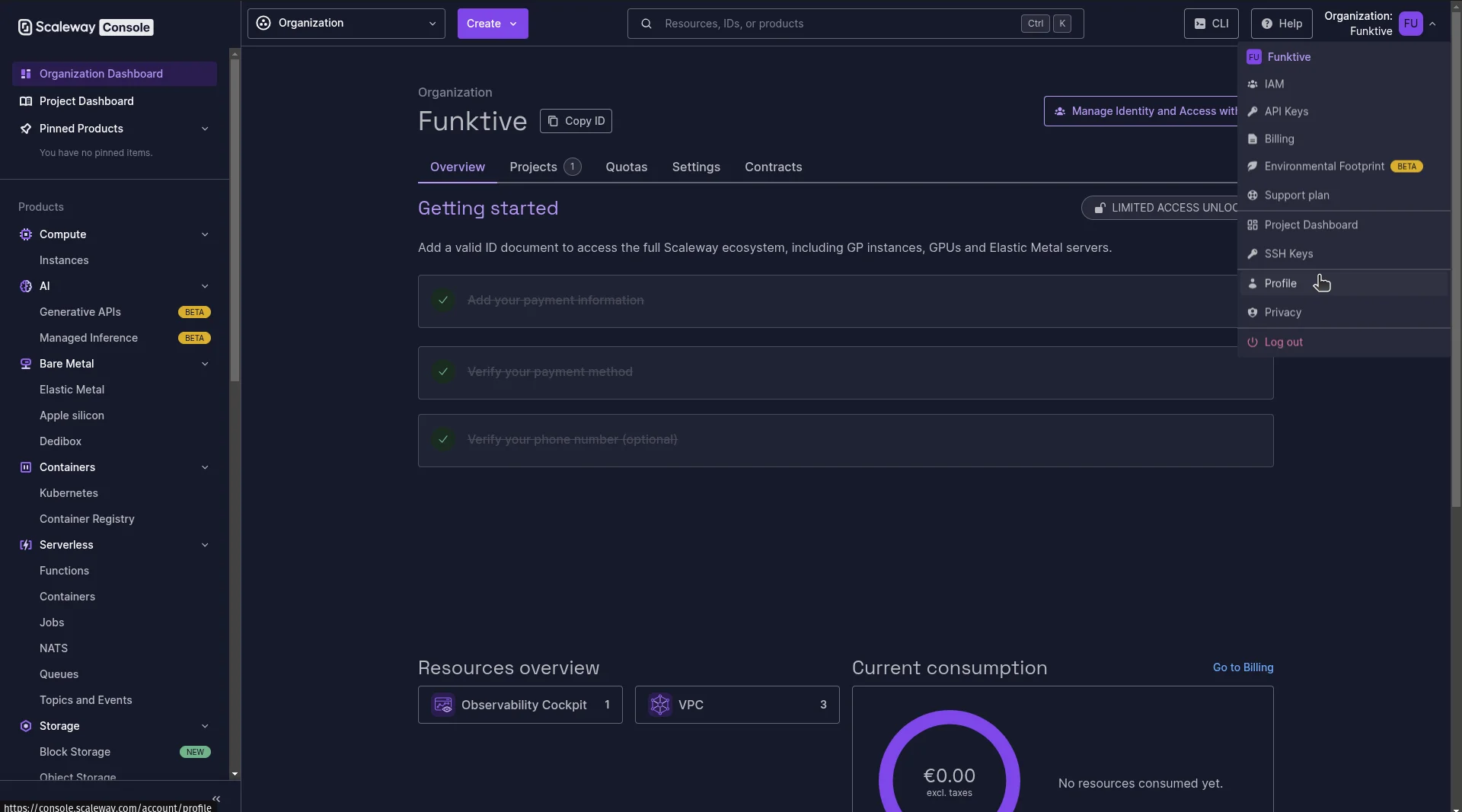Click the Bare Metal server icon
The image size is (1462, 812).
coord(26,364)
